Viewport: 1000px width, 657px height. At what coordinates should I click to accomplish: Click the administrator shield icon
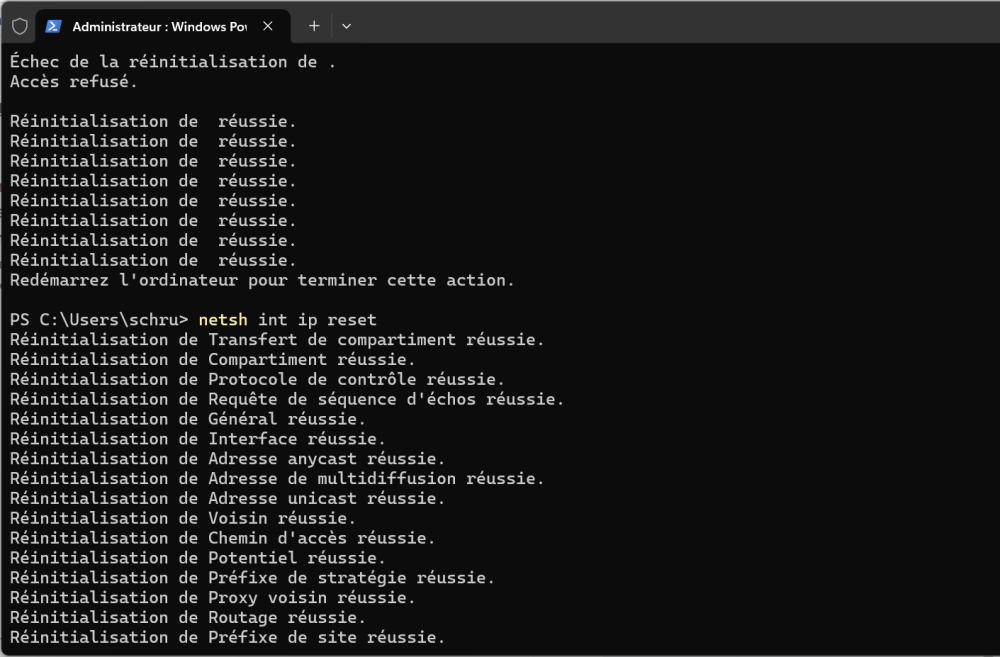pyautogui.click(x=19, y=26)
